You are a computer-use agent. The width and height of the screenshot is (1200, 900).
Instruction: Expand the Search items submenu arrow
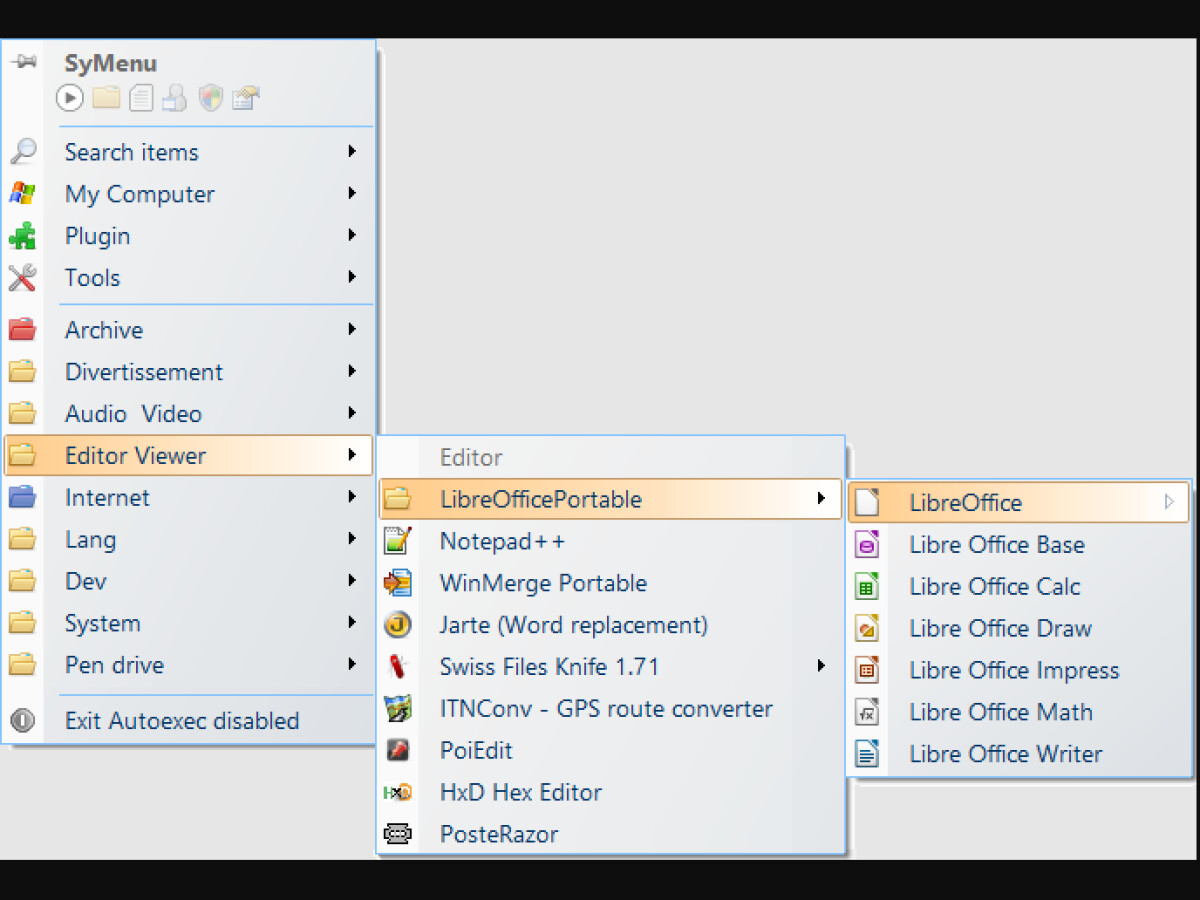[x=352, y=151]
